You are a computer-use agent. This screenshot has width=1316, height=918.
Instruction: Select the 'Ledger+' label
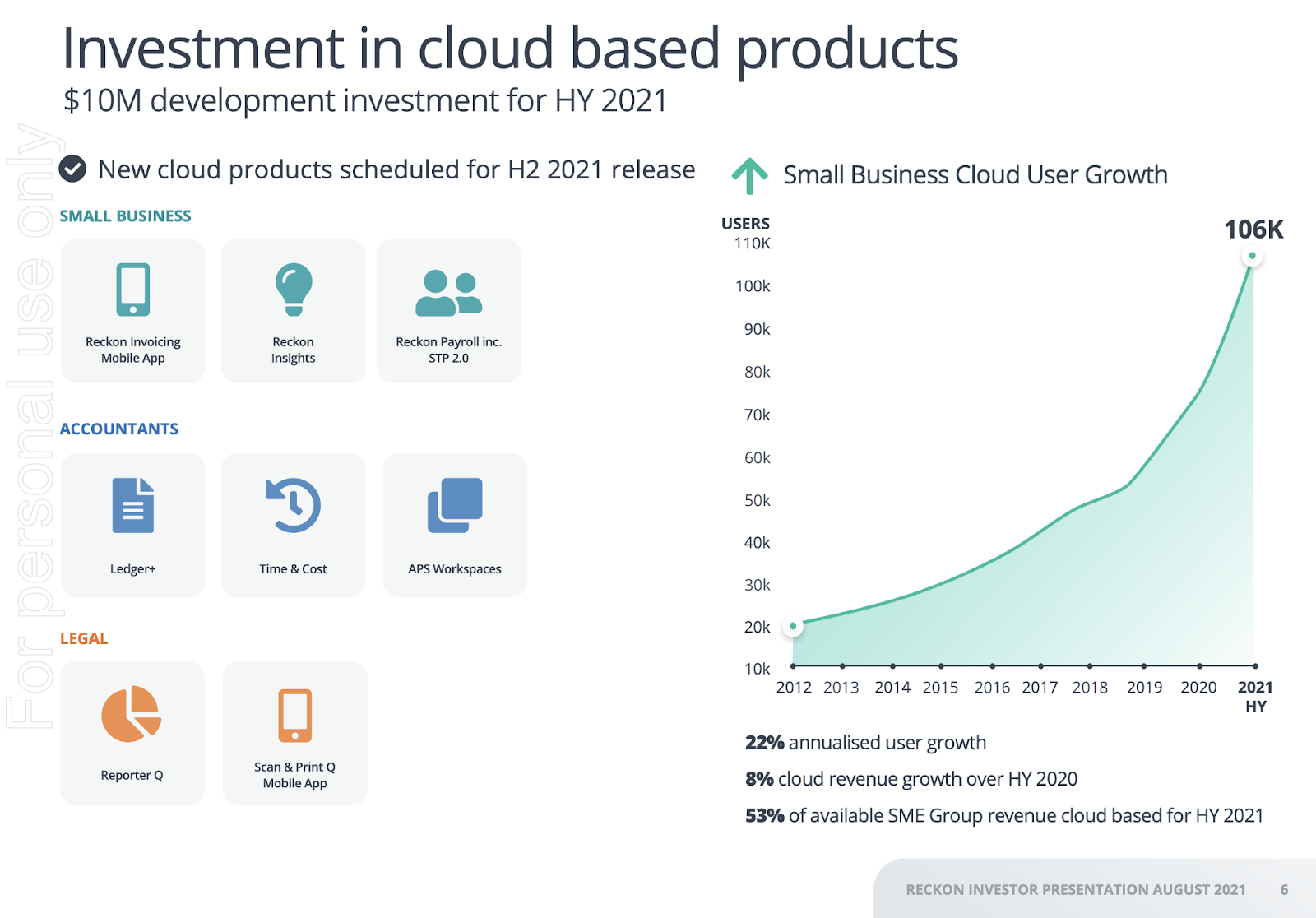[133, 568]
